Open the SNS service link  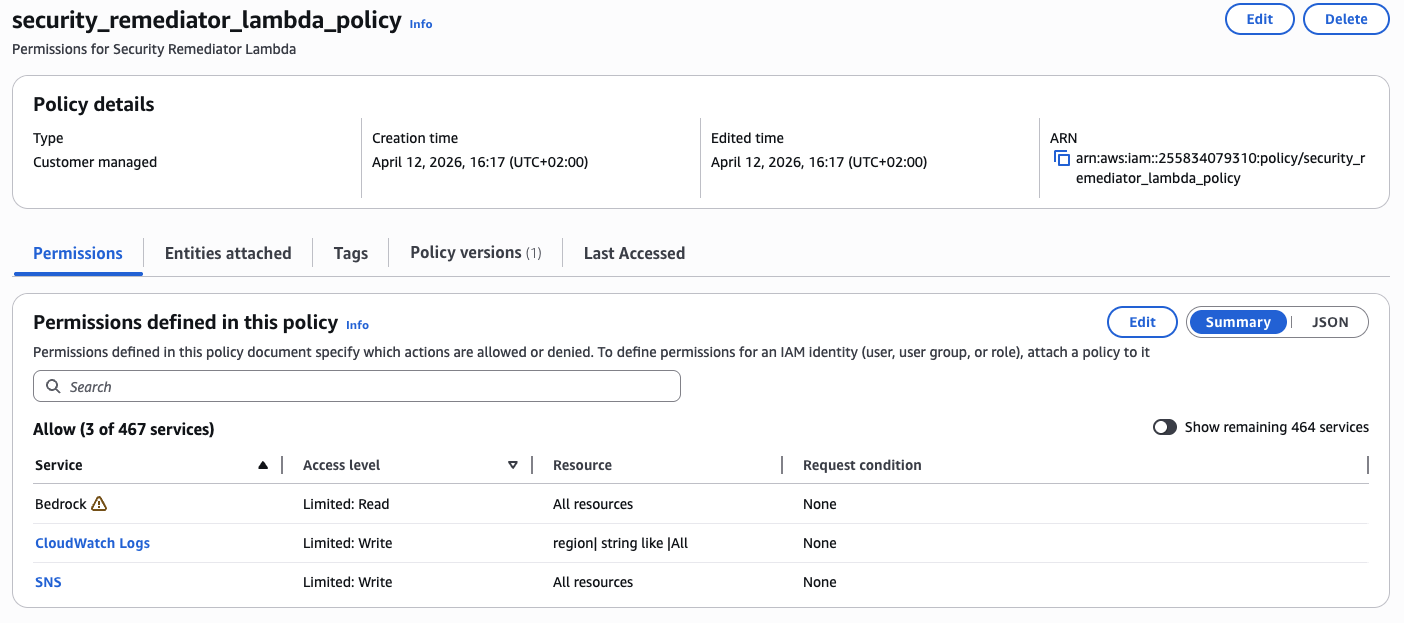pyautogui.click(x=47, y=581)
